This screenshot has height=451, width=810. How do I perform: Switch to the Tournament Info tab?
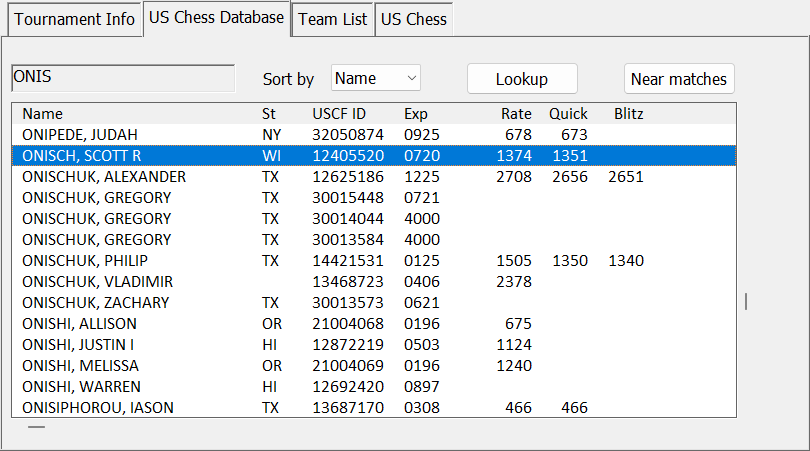pos(75,19)
